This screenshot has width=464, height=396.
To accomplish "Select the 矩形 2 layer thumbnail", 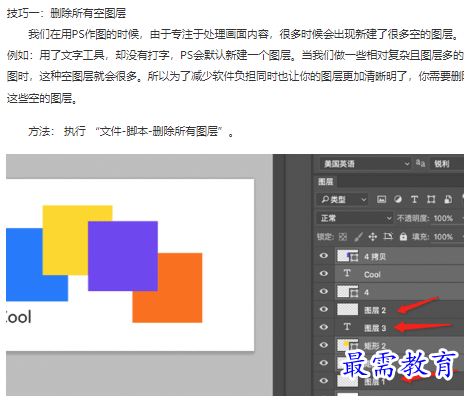I will point(348,345).
